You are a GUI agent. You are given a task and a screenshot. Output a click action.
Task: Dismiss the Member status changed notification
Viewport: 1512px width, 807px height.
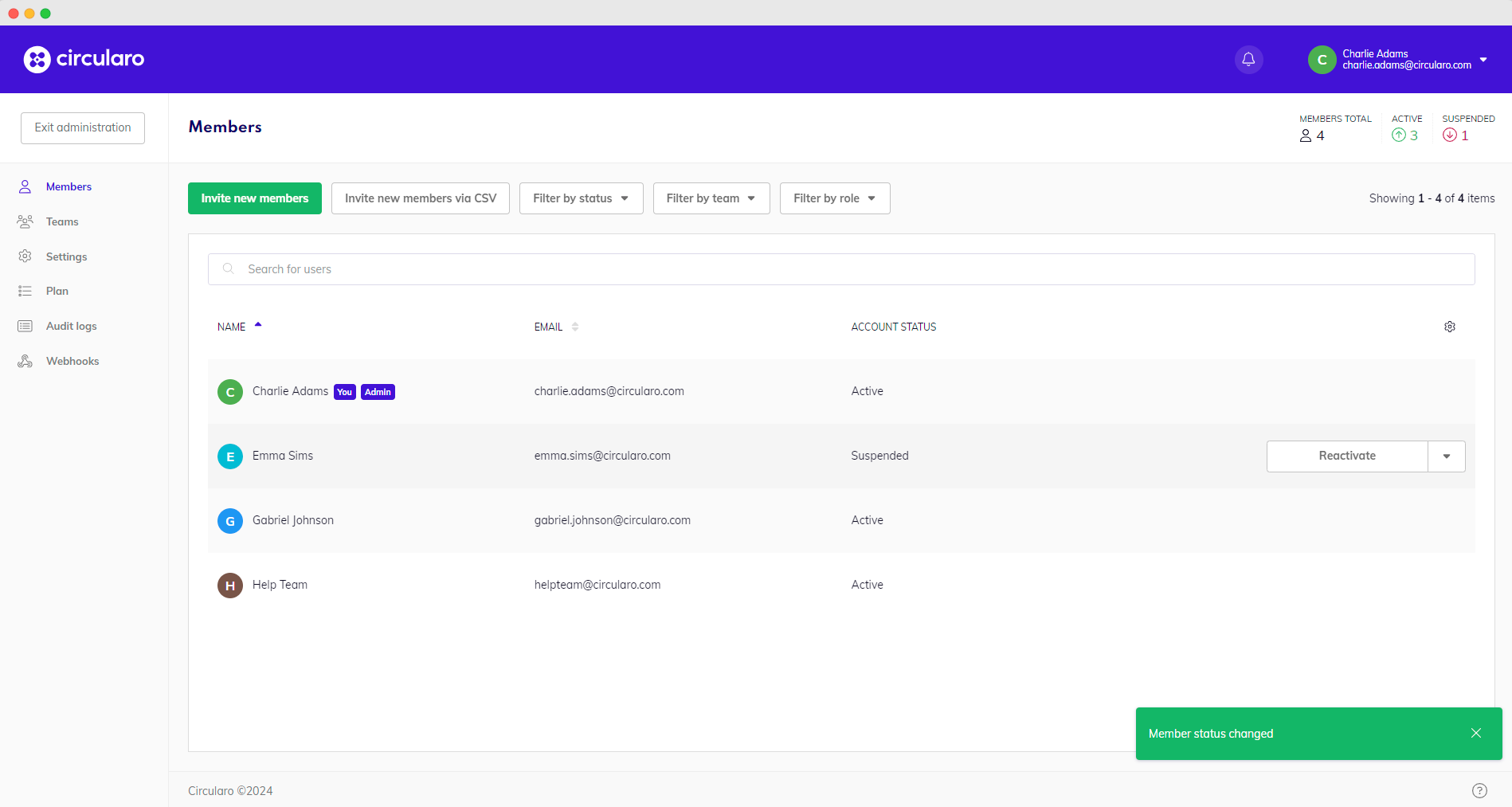[x=1475, y=733]
